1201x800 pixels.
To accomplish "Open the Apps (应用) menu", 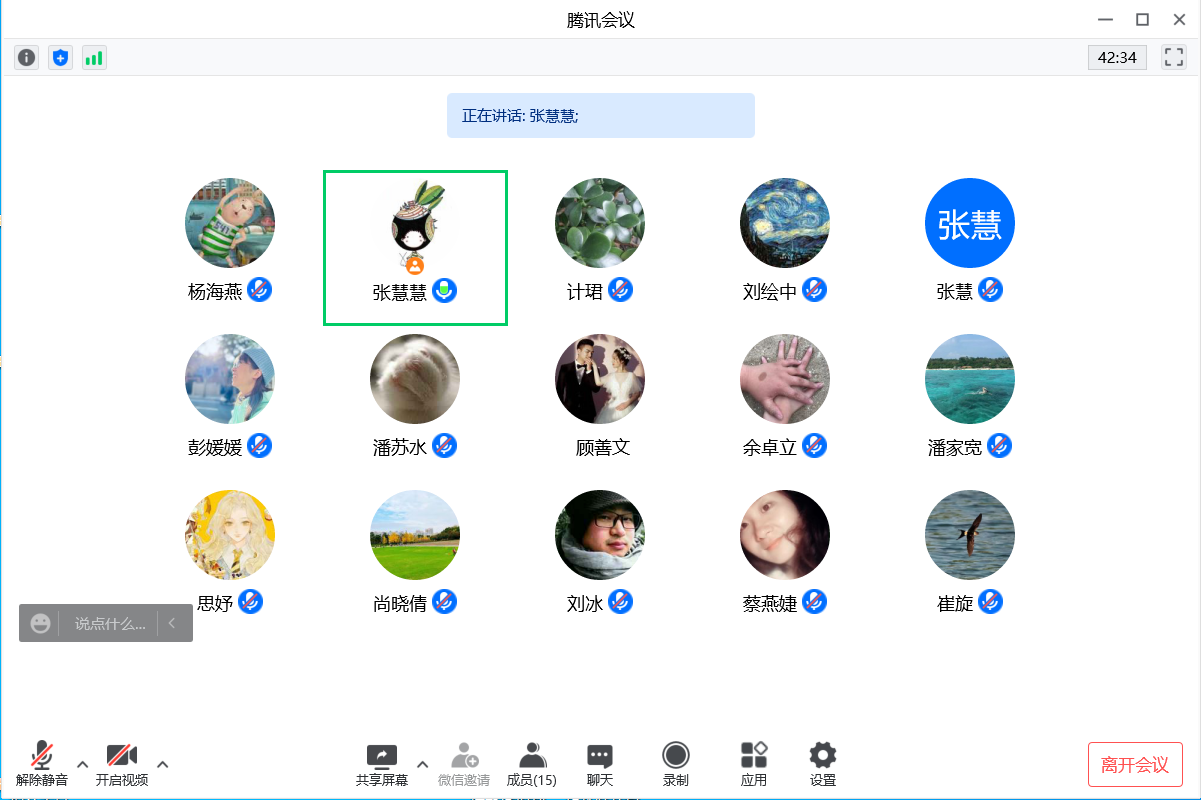I will coord(753,765).
